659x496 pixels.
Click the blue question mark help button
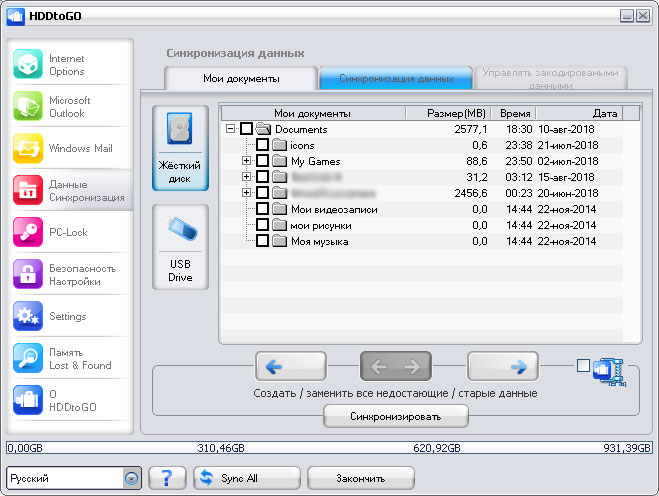point(167,478)
